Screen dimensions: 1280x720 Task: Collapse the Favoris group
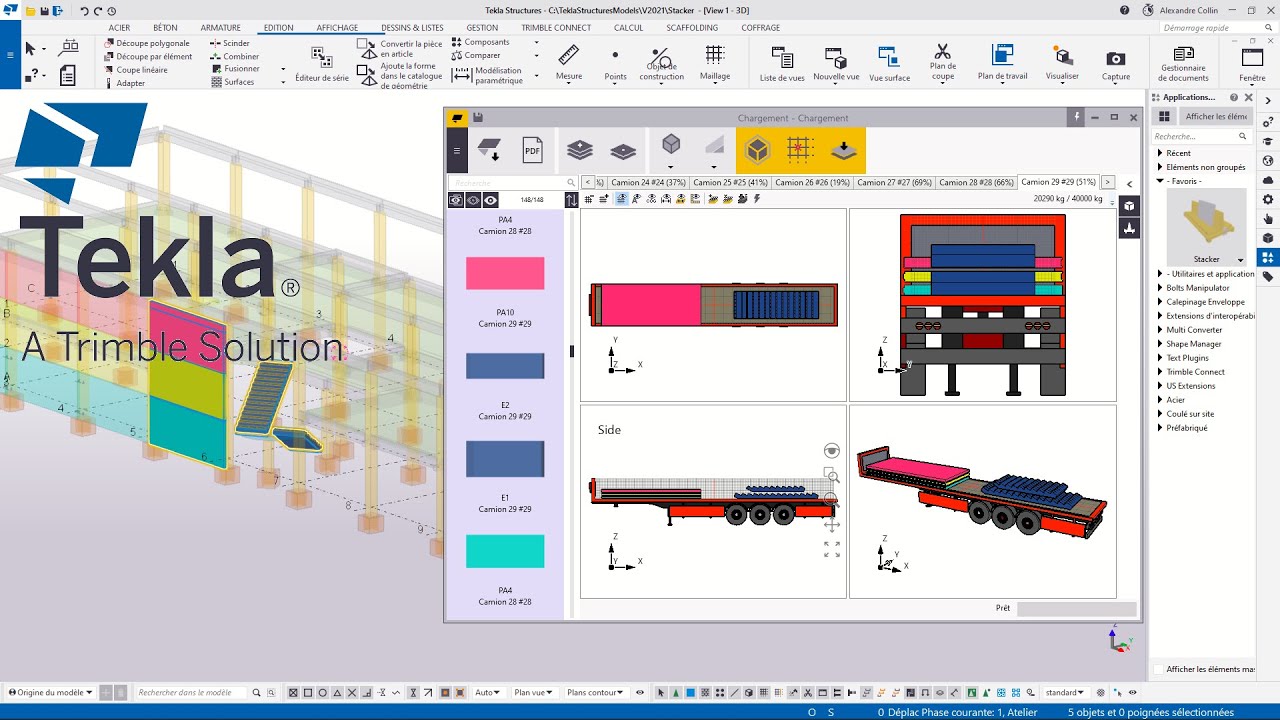[x=1160, y=181]
